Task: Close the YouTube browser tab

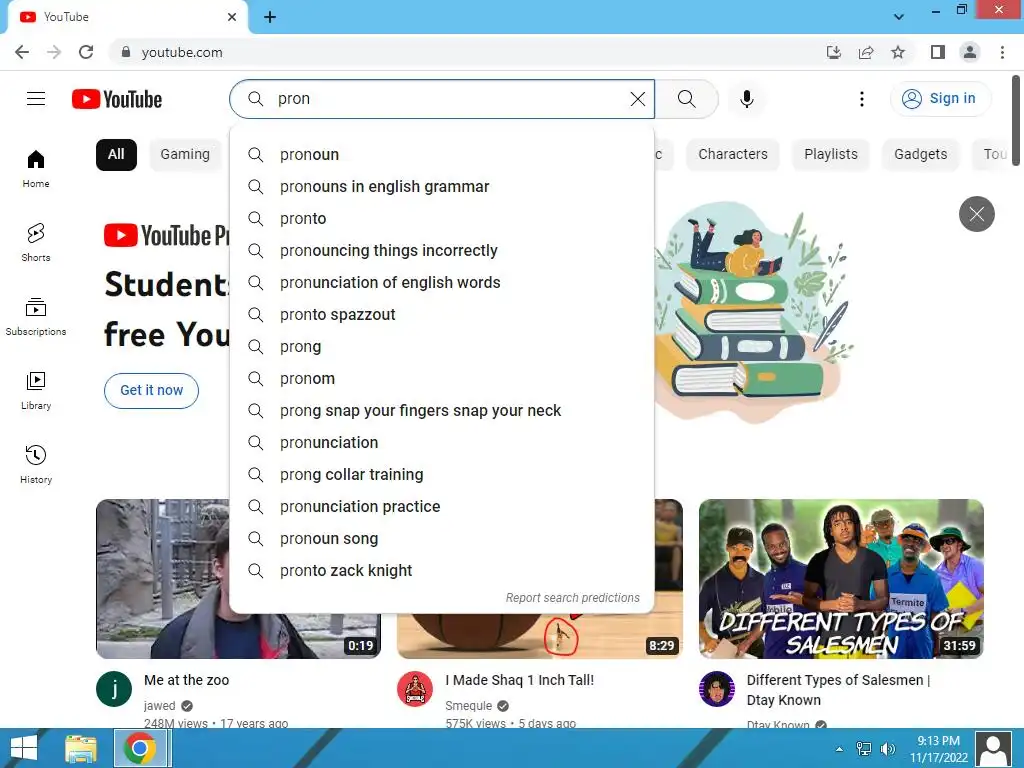Action: [232, 17]
